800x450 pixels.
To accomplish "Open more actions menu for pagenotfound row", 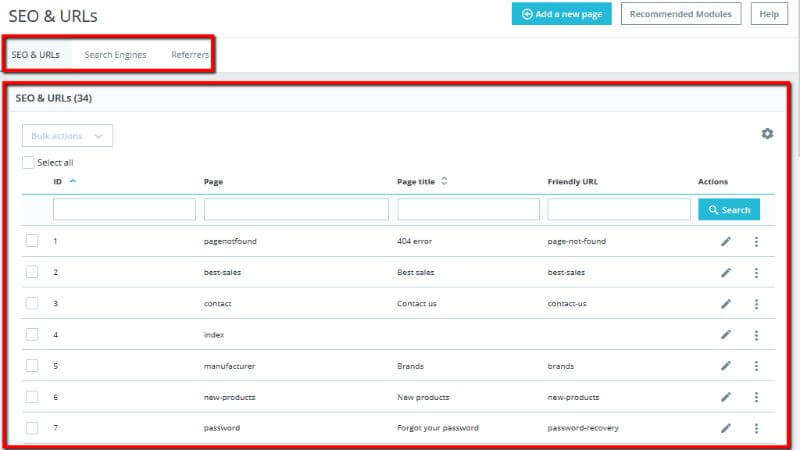I will (x=756, y=241).
